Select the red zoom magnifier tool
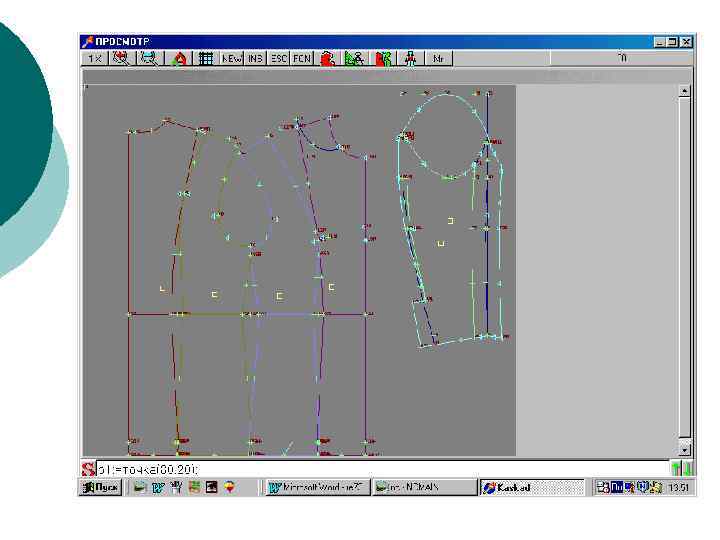The height and width of the screenshot is (540, 720). (122, 58)
